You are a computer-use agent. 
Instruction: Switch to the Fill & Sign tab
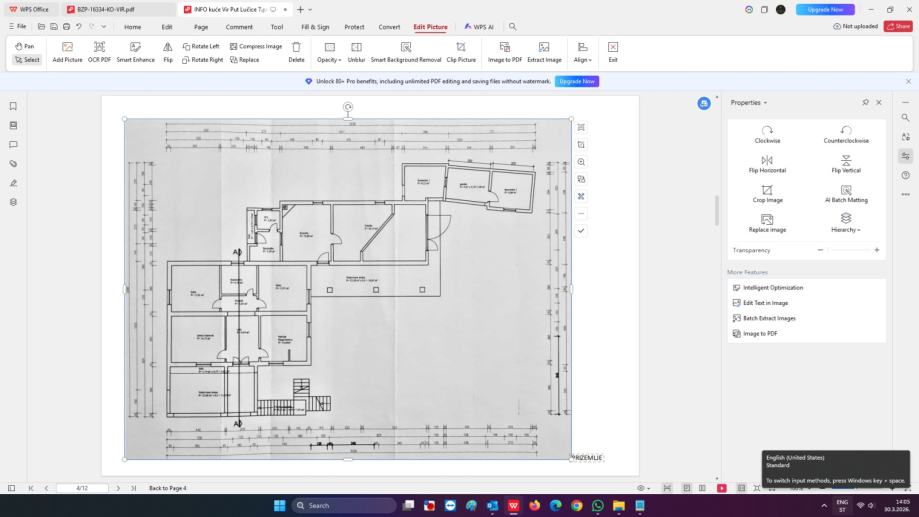tap(315, 27)
